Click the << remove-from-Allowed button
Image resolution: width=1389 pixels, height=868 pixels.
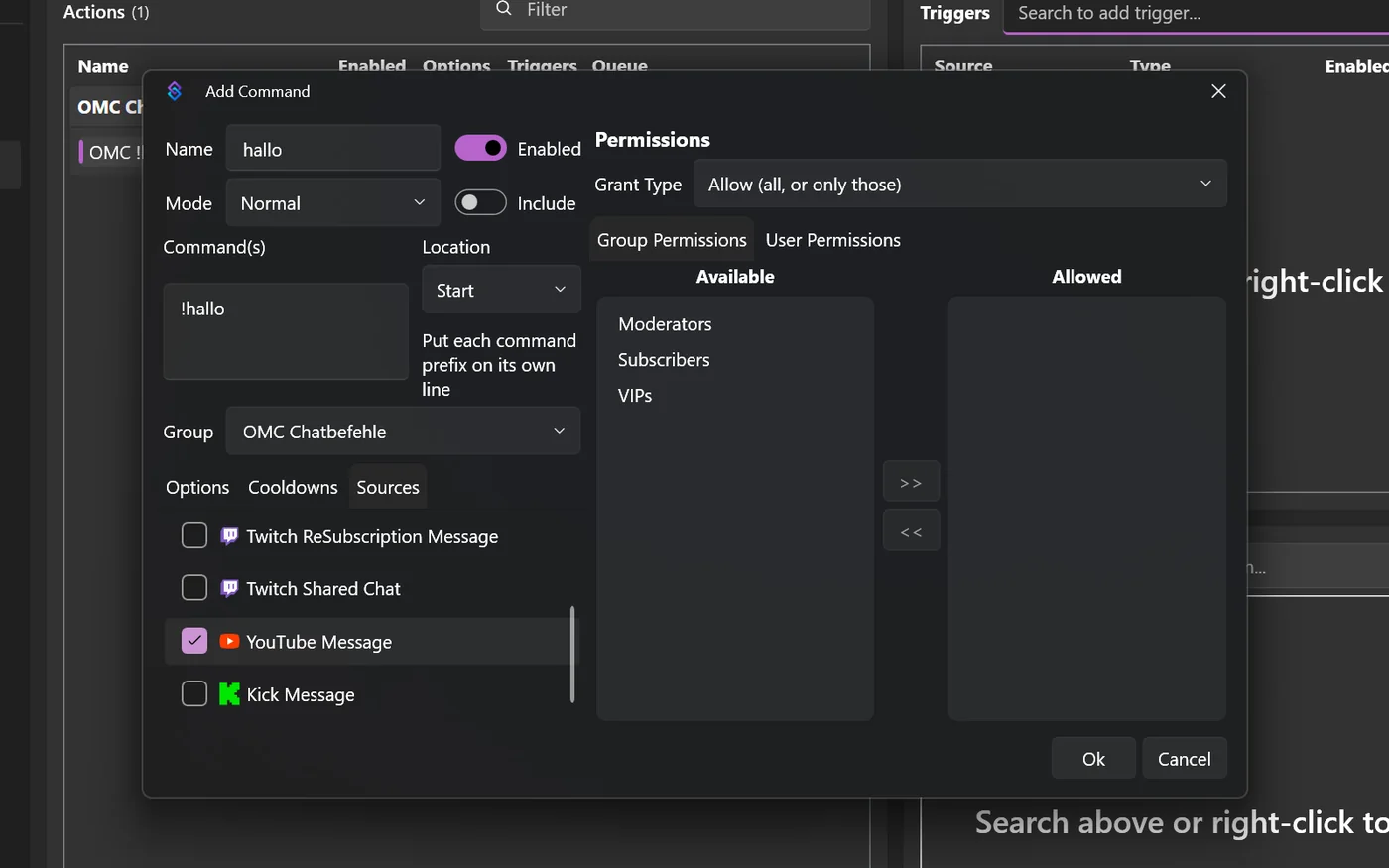pos(911,531)
